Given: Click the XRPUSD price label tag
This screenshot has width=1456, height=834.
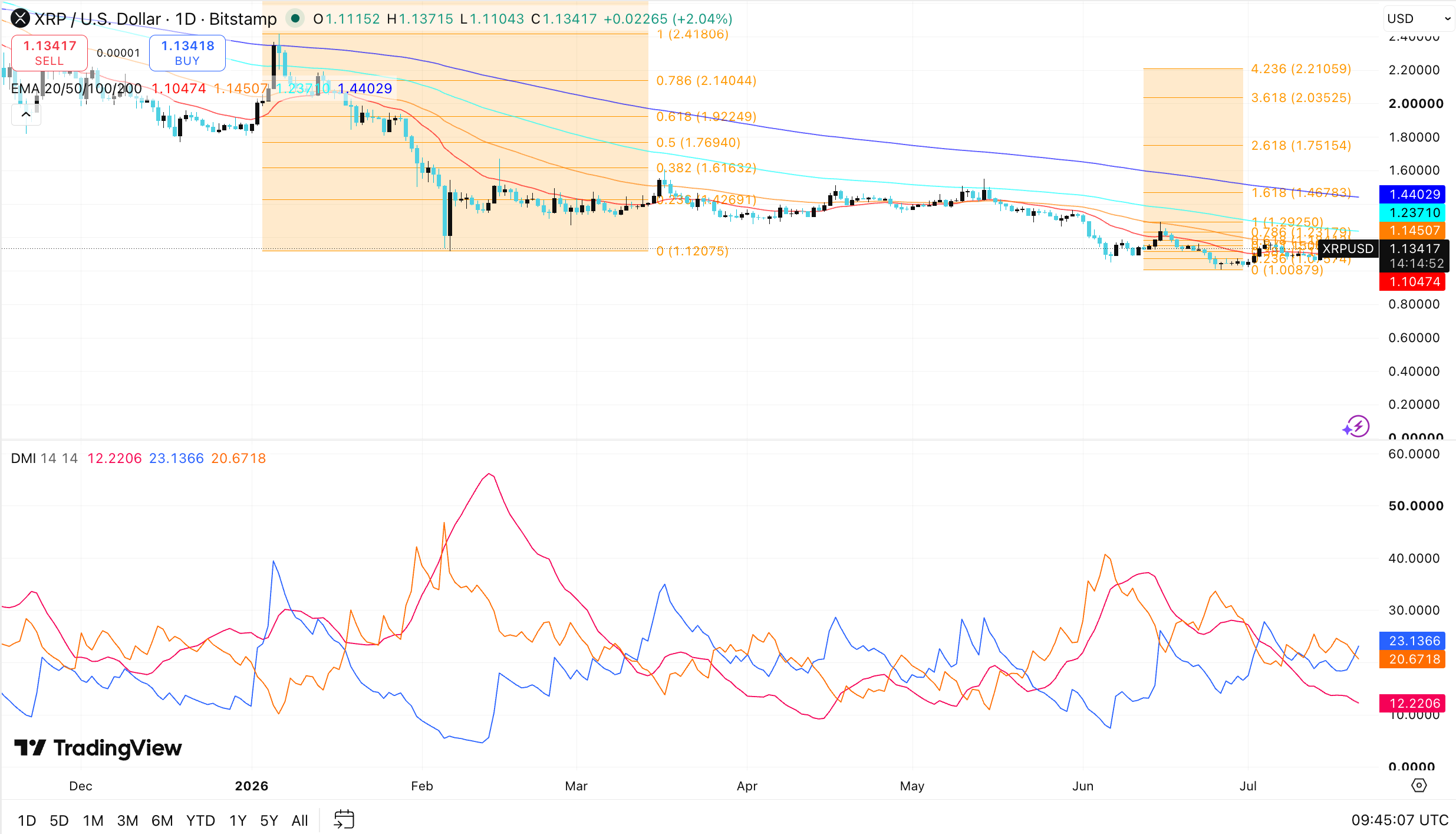Looking at the screenshot, I should [x=1348, y=249].
